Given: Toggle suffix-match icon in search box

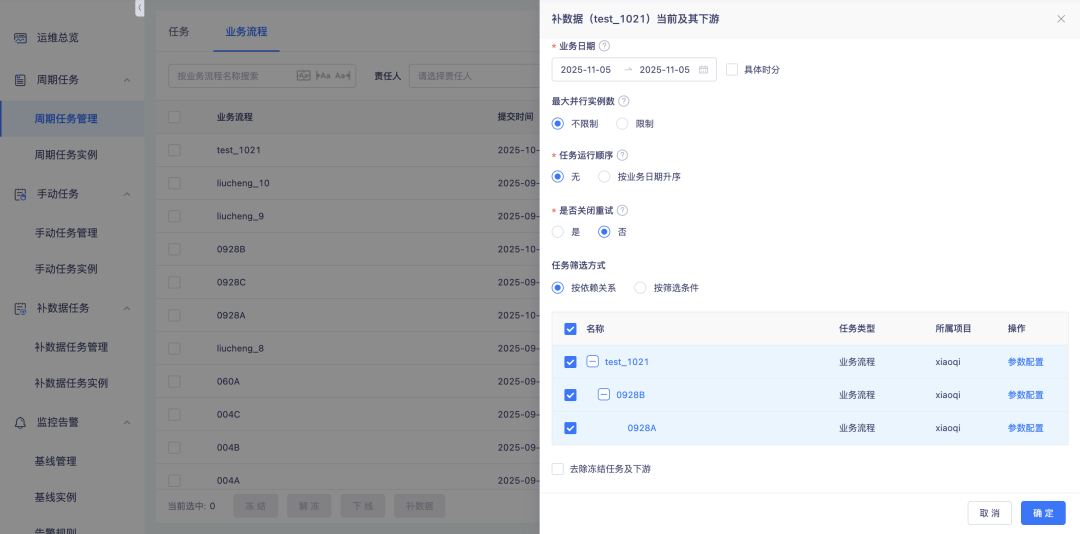Looking at the screenshot, I should pyautogui.click(x=342, y=76).
